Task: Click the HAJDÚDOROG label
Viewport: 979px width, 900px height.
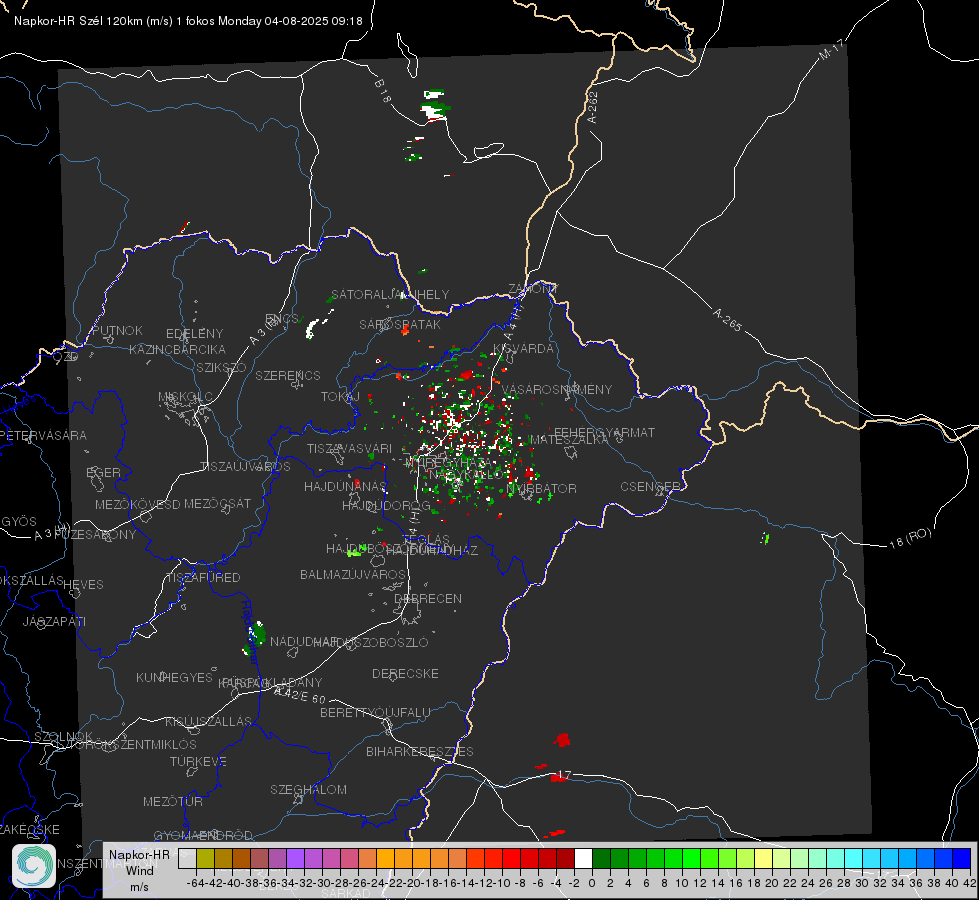Action: pyautogui.click(x=386, y=505)
